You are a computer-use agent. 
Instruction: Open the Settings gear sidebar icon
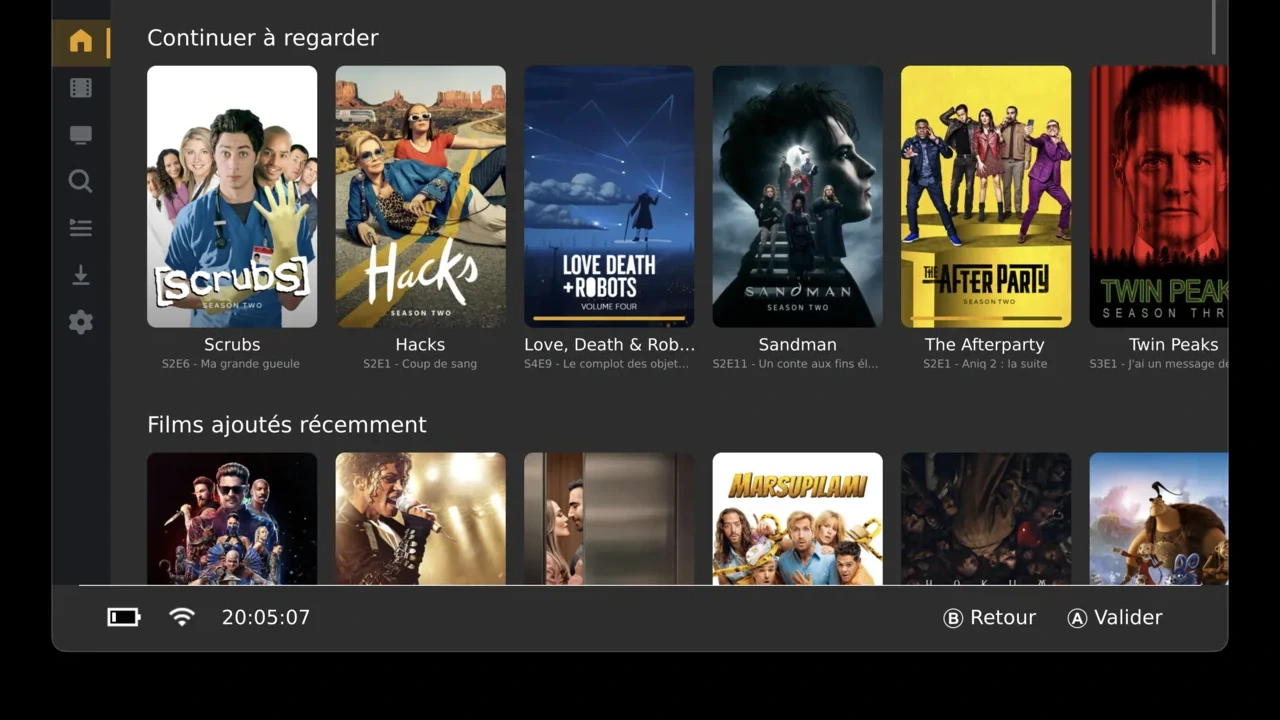coord(81,322)
